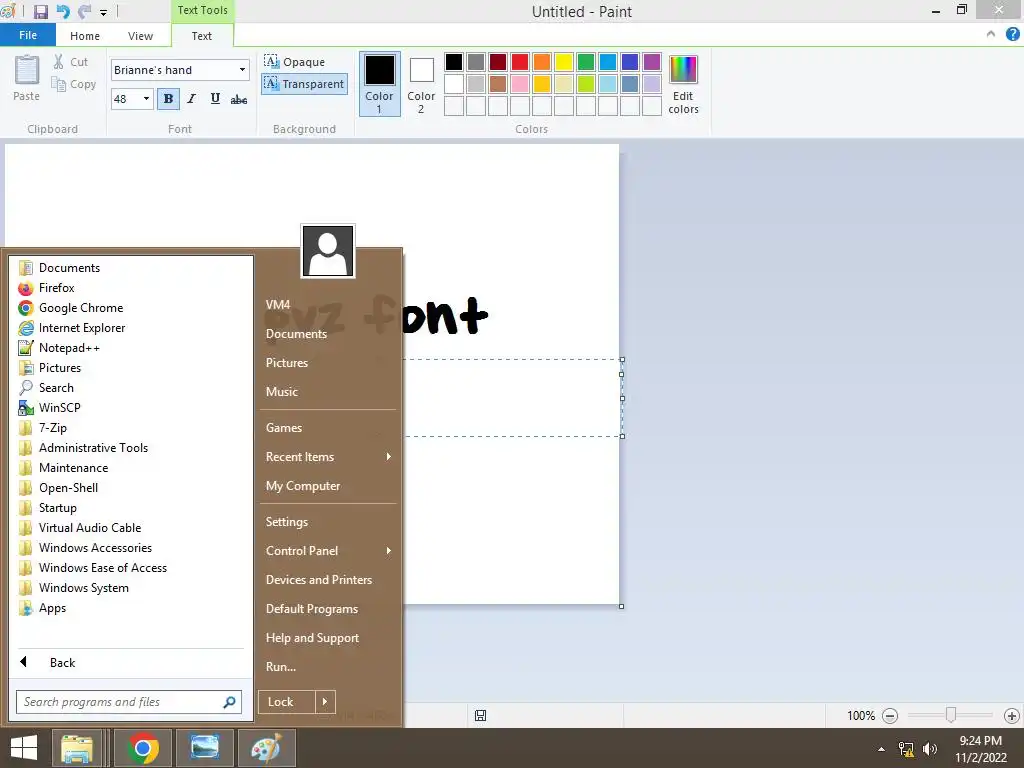The width and height of the screenshot is (1024, 768).
Task: Open the Edit colors dialog
Action: coord(683,84)
